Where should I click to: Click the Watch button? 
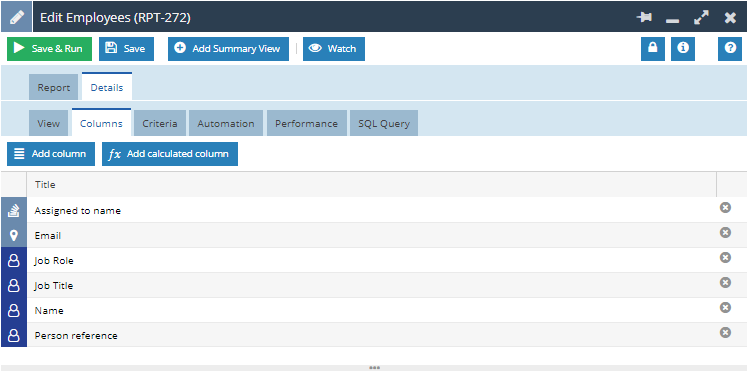click(334, 49)
